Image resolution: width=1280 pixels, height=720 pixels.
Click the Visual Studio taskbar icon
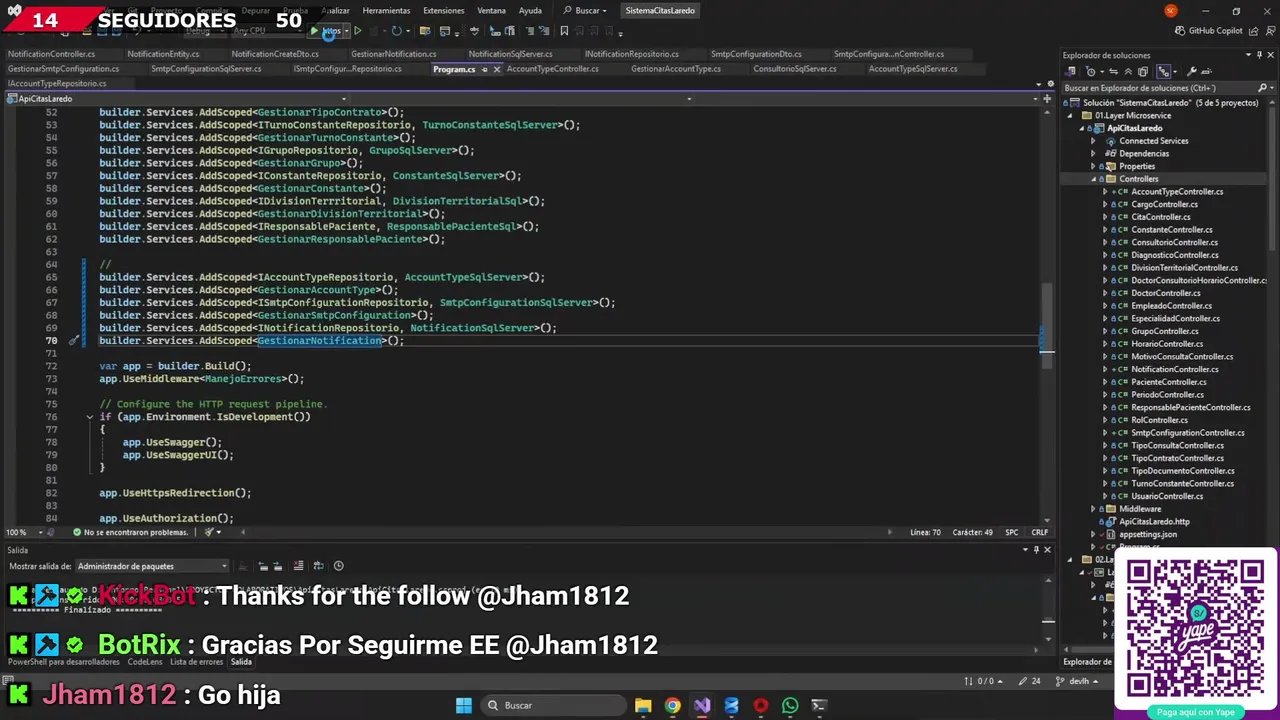702,706
